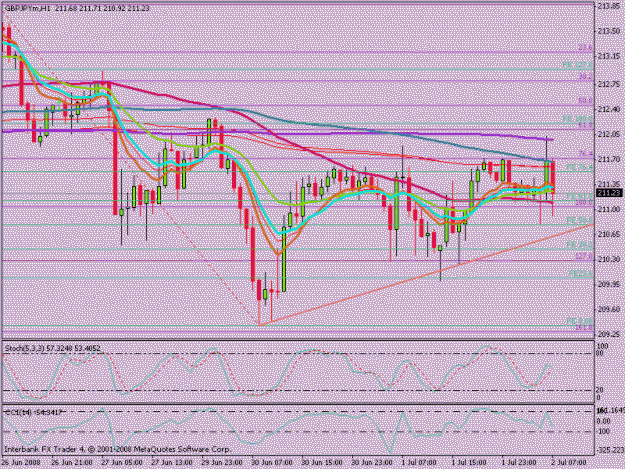Click the 212.05 price axis label
The width and height of the screenshot is (625, 469).
click(609, 134)
